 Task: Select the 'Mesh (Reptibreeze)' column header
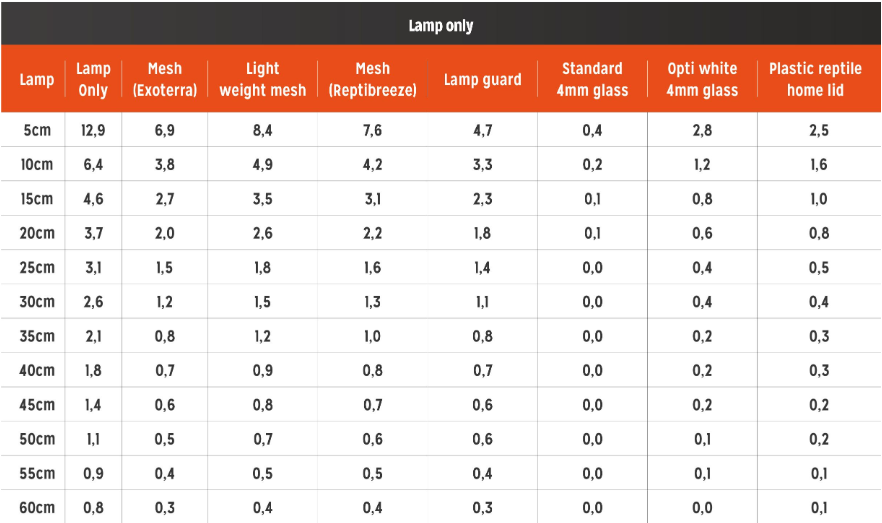(373, 80)
